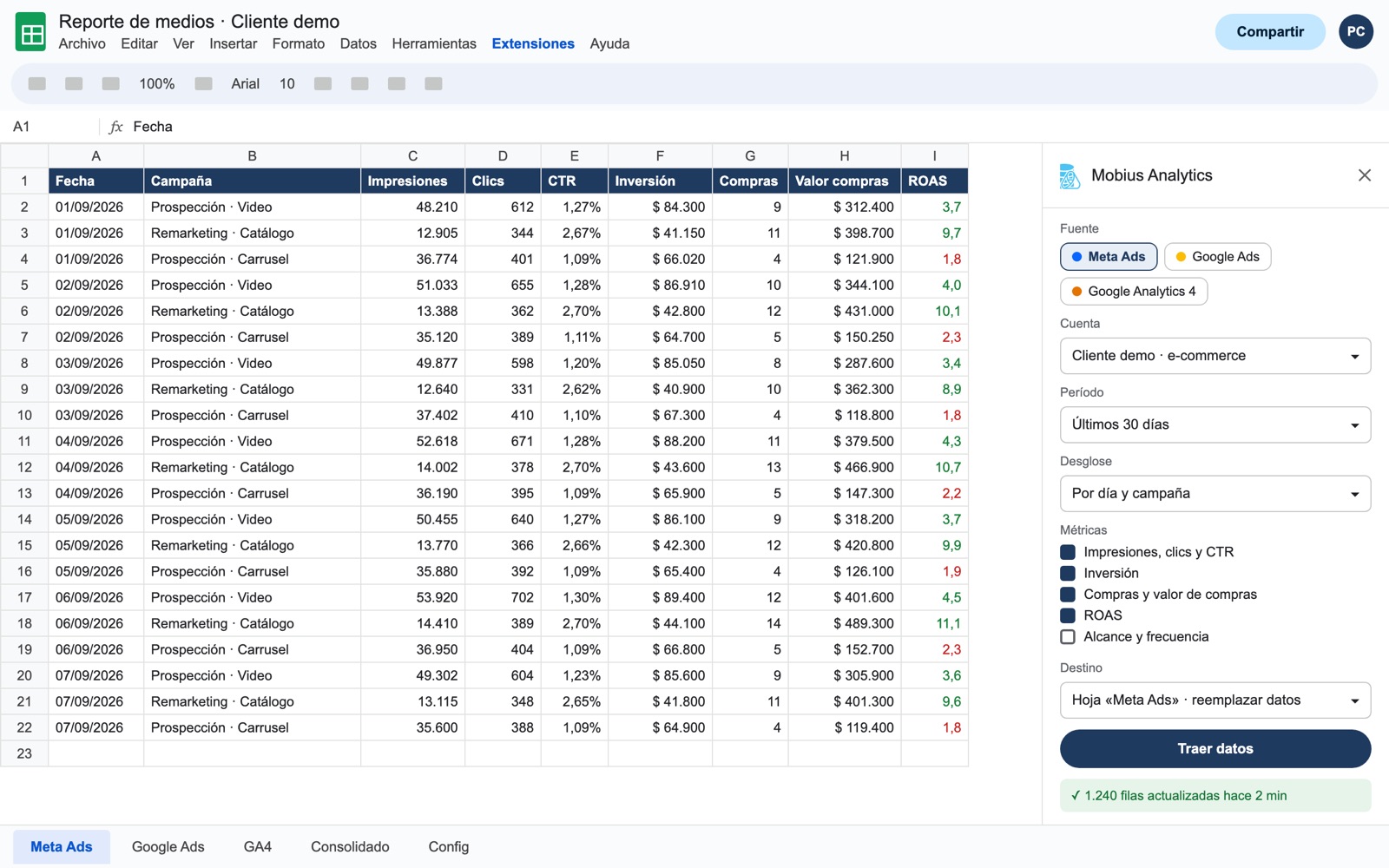
Task: Open the Desglose dropdown
Action: (x=1215, y=494)
